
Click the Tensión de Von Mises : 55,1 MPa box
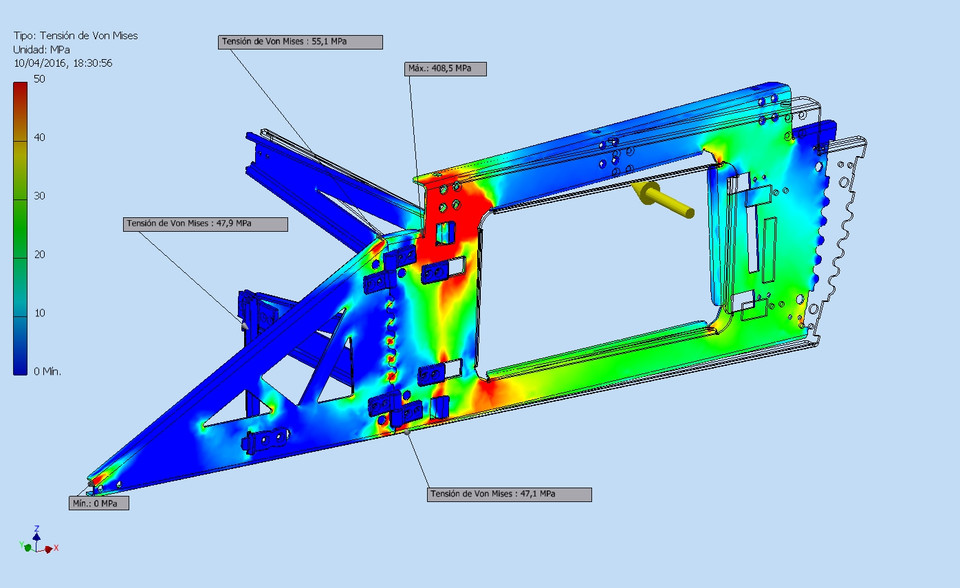tap(300, 42)
